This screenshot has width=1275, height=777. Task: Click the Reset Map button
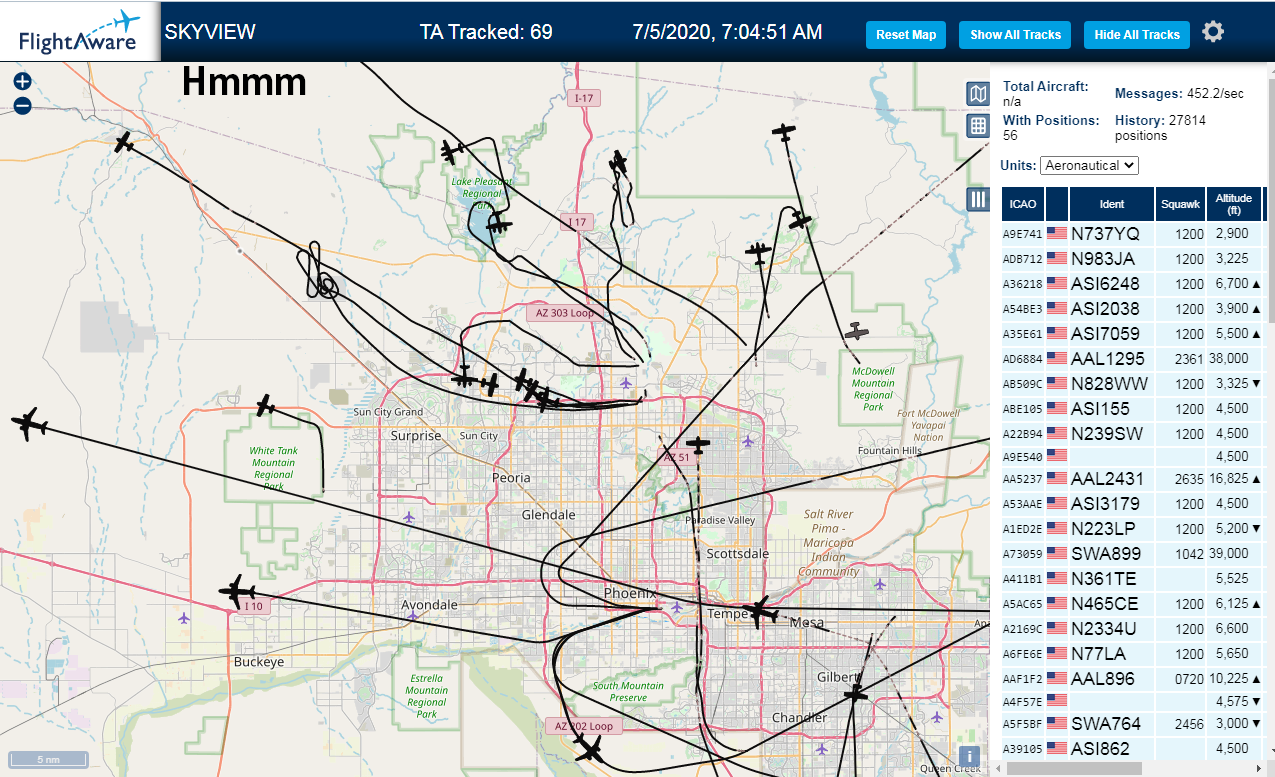click(x=906, y=35)
